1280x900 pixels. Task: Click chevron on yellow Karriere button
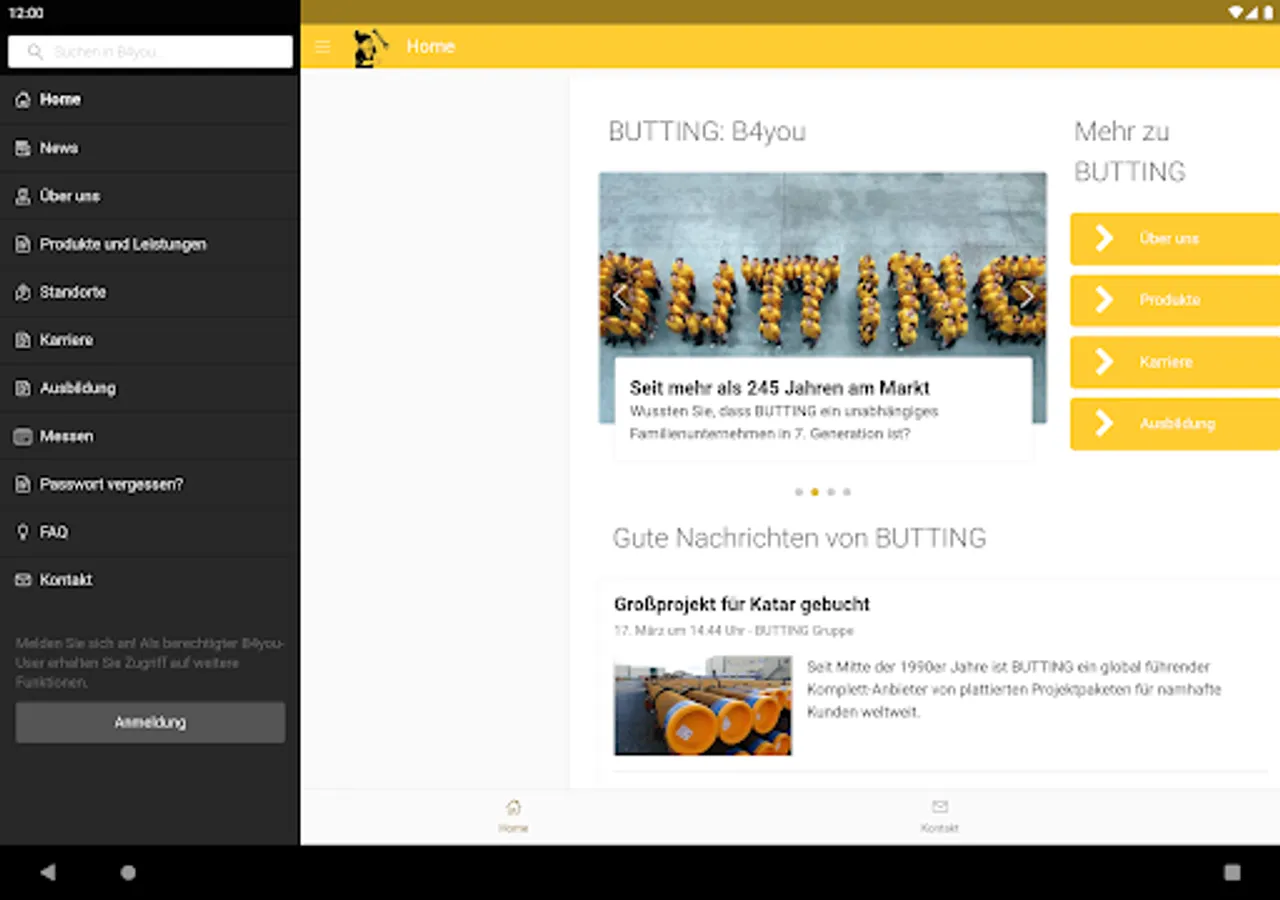(x=1104, y=362)
